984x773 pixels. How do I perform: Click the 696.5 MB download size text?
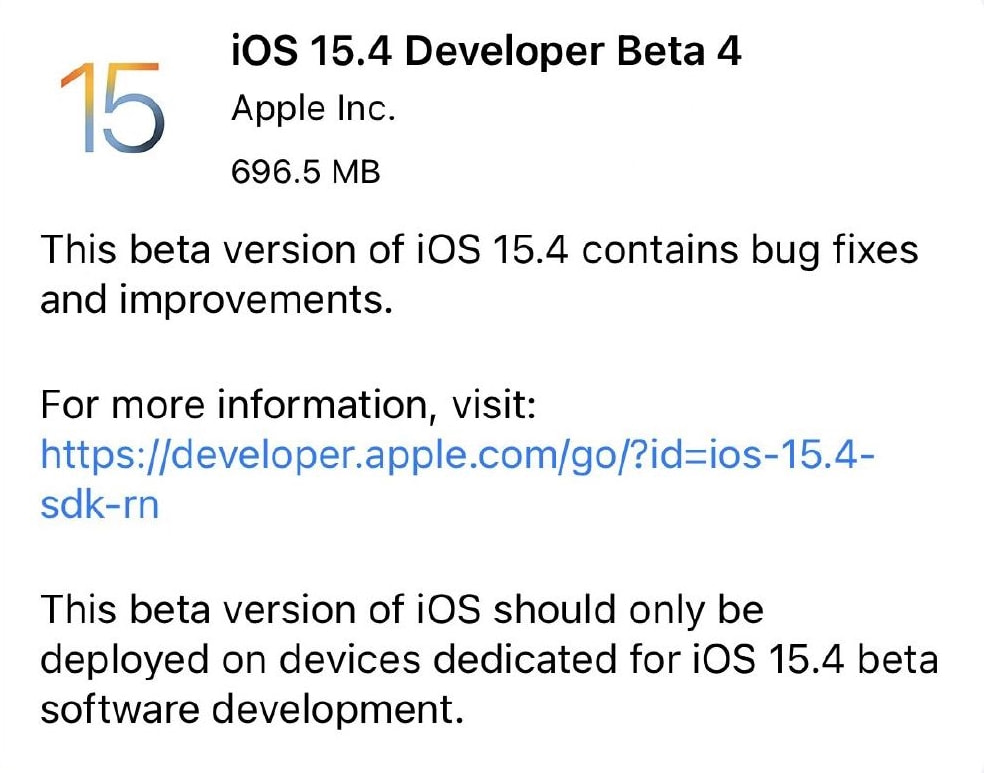306,171
